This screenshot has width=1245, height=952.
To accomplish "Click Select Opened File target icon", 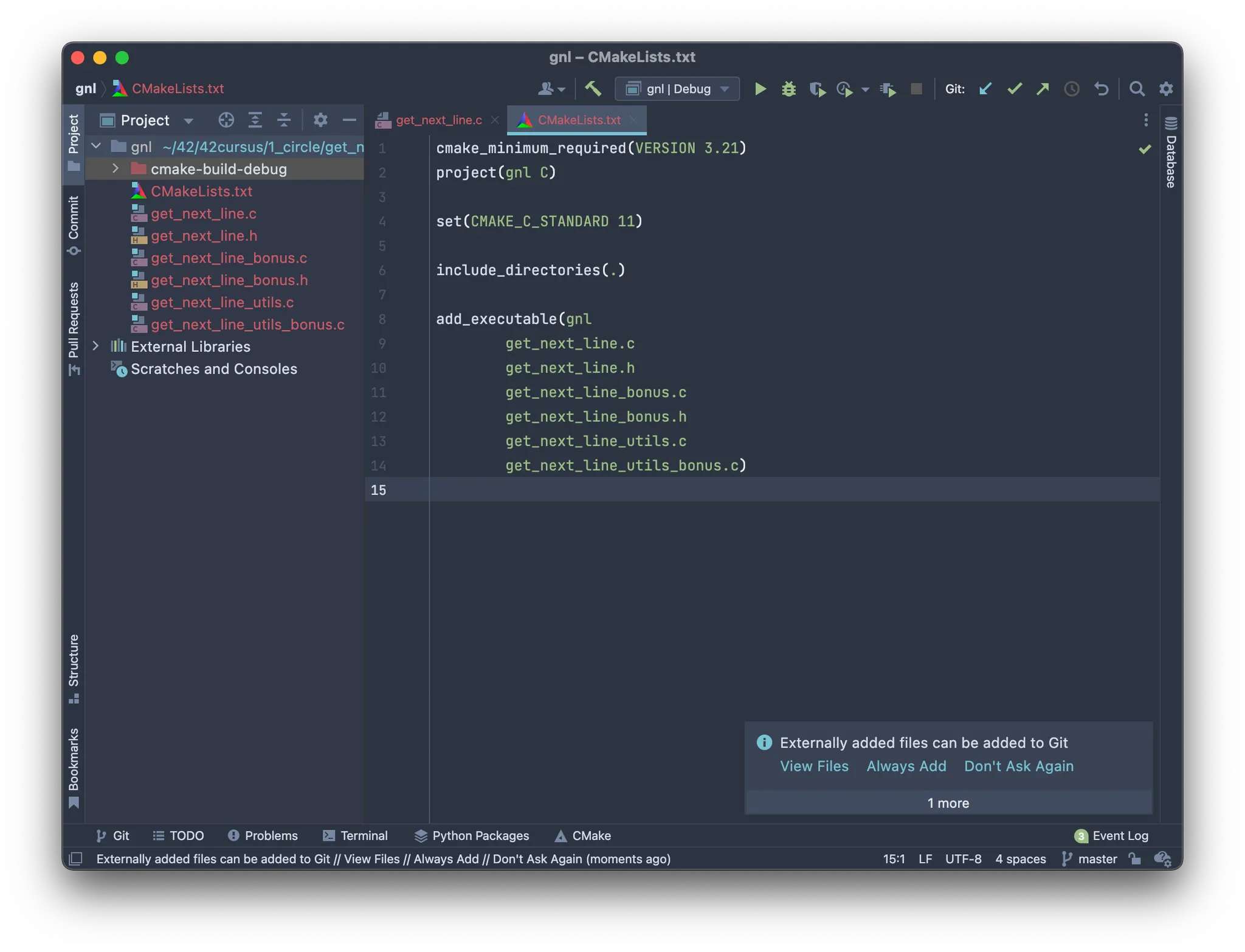I will tap(226, 120).
